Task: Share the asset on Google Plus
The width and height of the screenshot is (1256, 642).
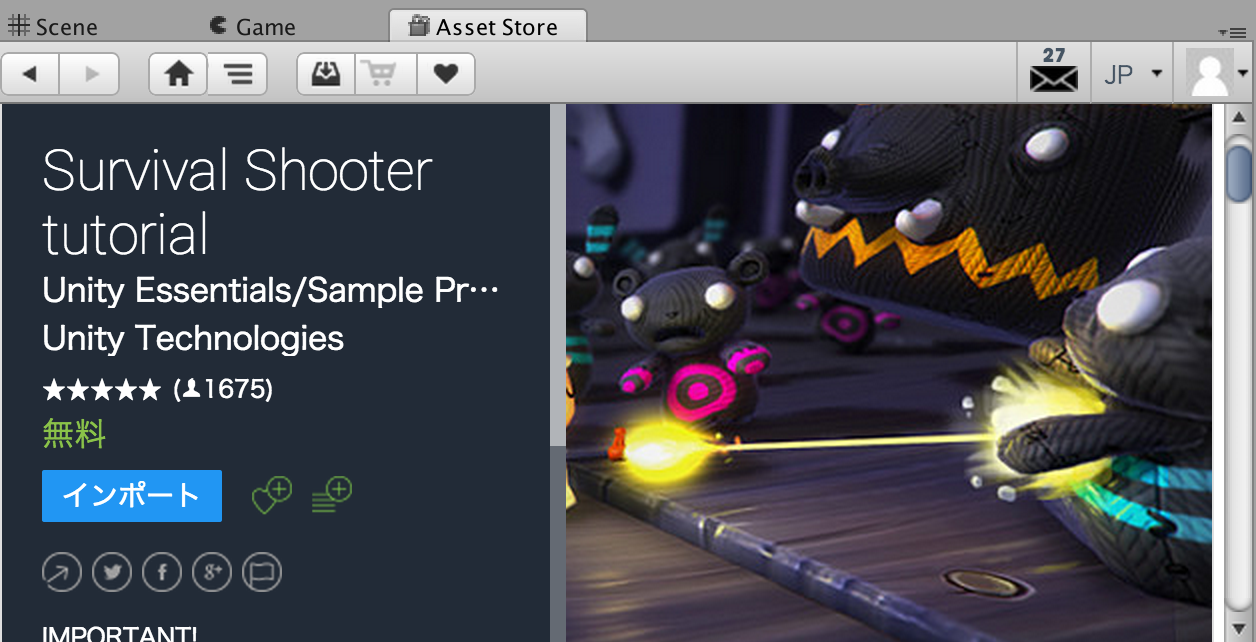Action: click(x=212, y=572)
